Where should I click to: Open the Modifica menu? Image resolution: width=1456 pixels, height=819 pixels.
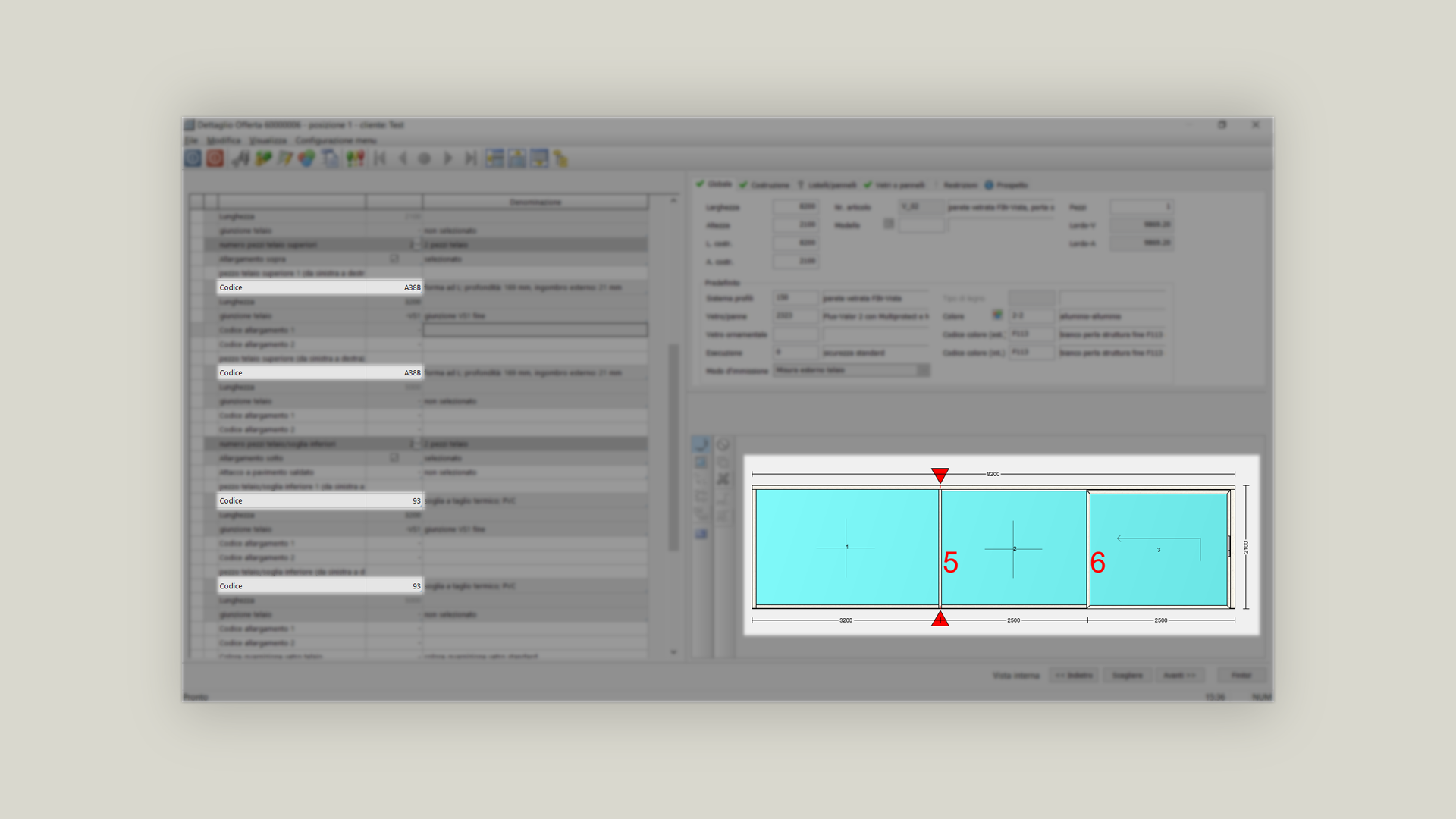224,140
